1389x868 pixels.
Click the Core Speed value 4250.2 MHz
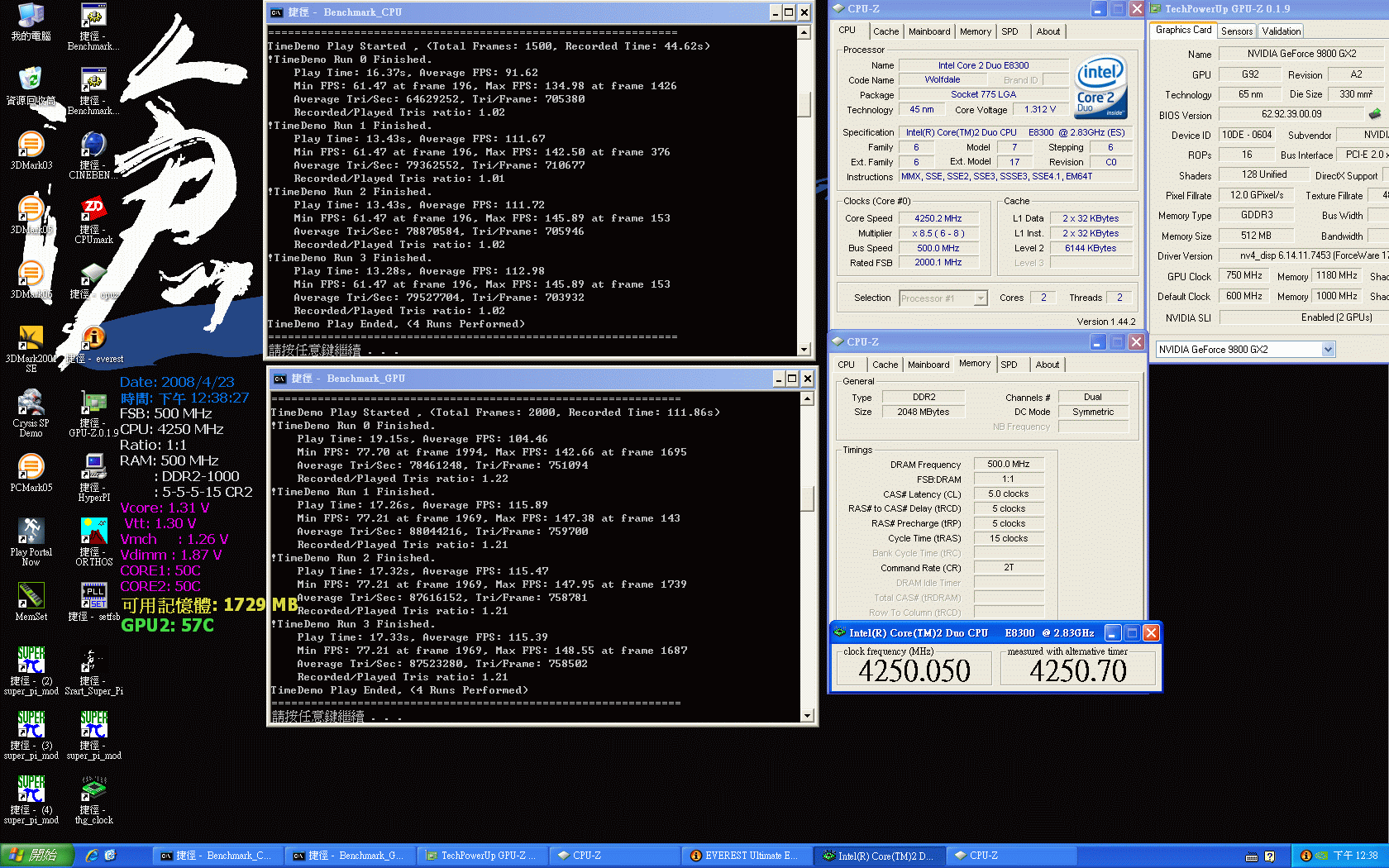[x=938, y=218]
